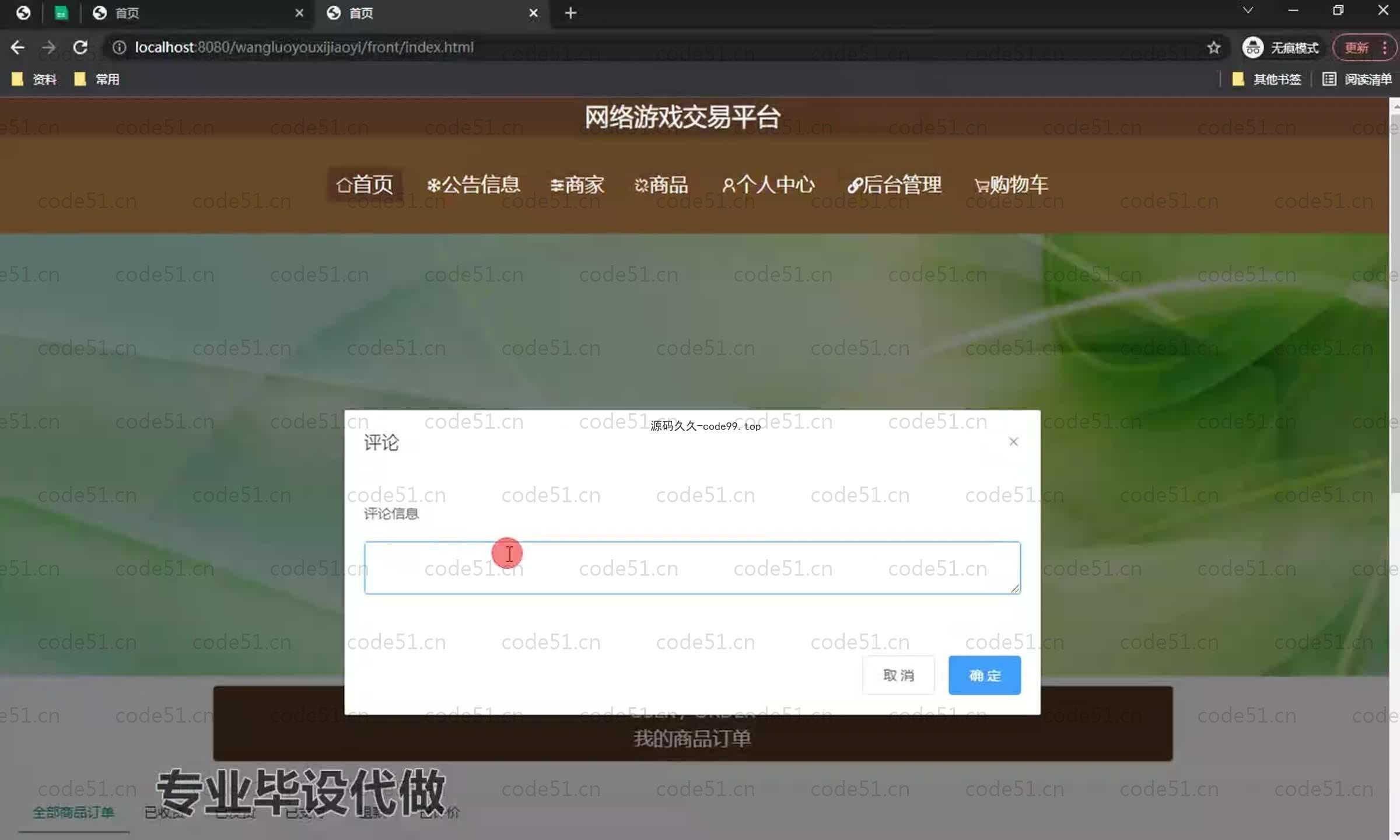Viewport: 1400px width, 840px height.
Task: Open 商家 navigation item
Action: pyautogui.click(x=577, y=184)
